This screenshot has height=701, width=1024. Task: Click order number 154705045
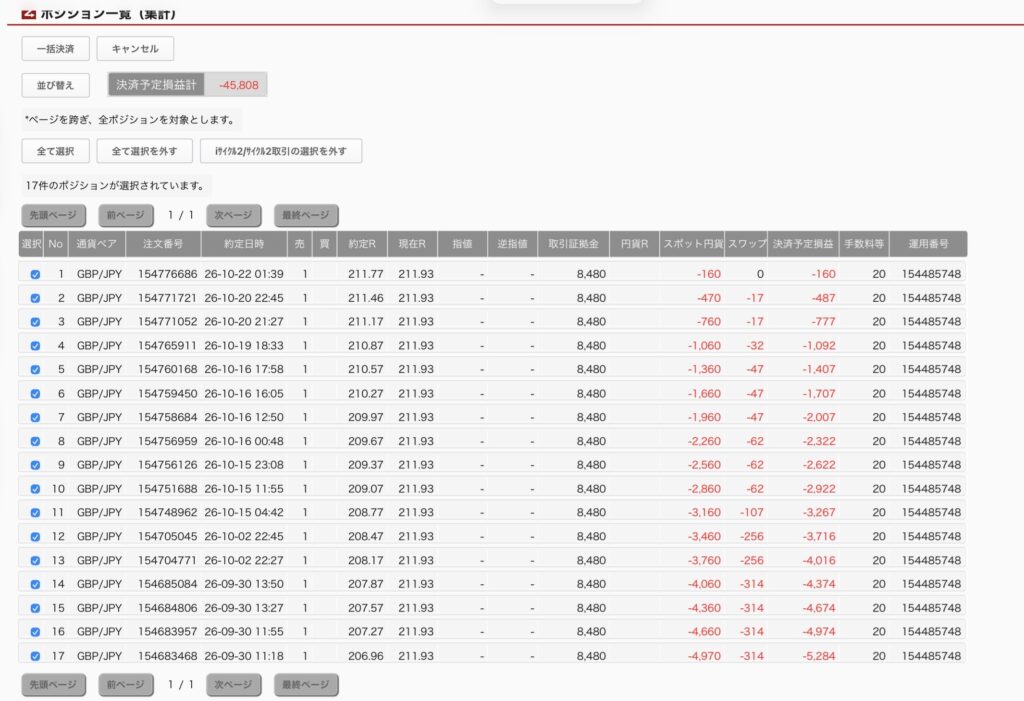(x=167, y=536)
